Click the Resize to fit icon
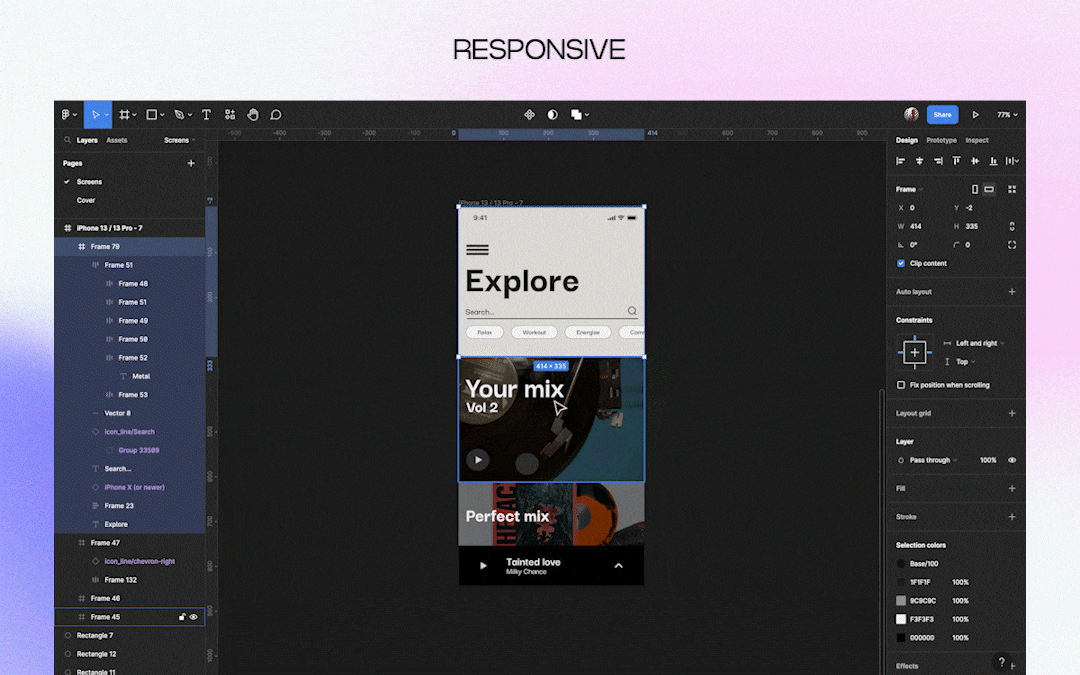The width and height of the screenshot is (1080, 675). (x=1012, y=189)
